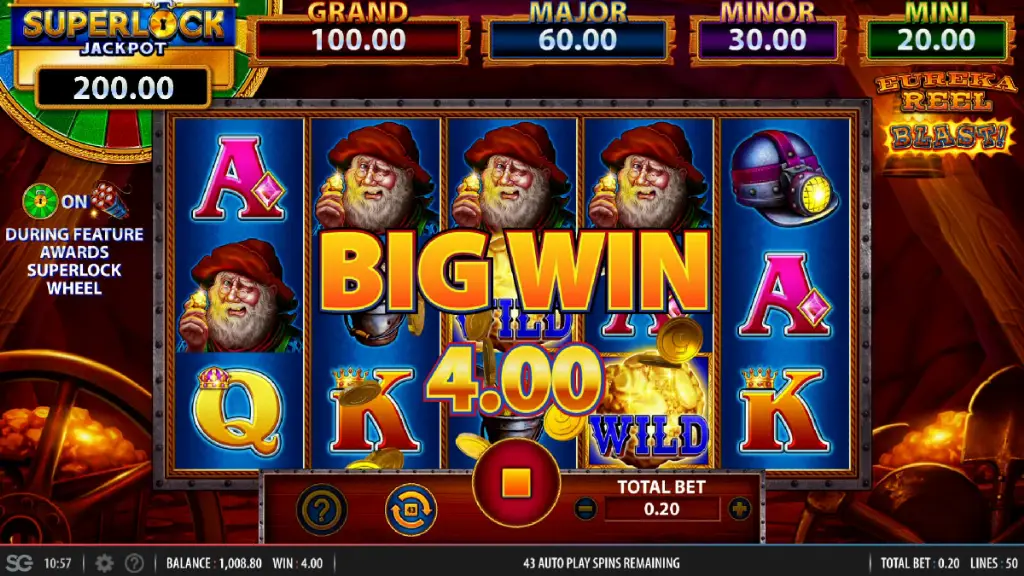Increase total bet with plus button
This screenshot has height=576, width=1024.
click(x=739, y=509)
